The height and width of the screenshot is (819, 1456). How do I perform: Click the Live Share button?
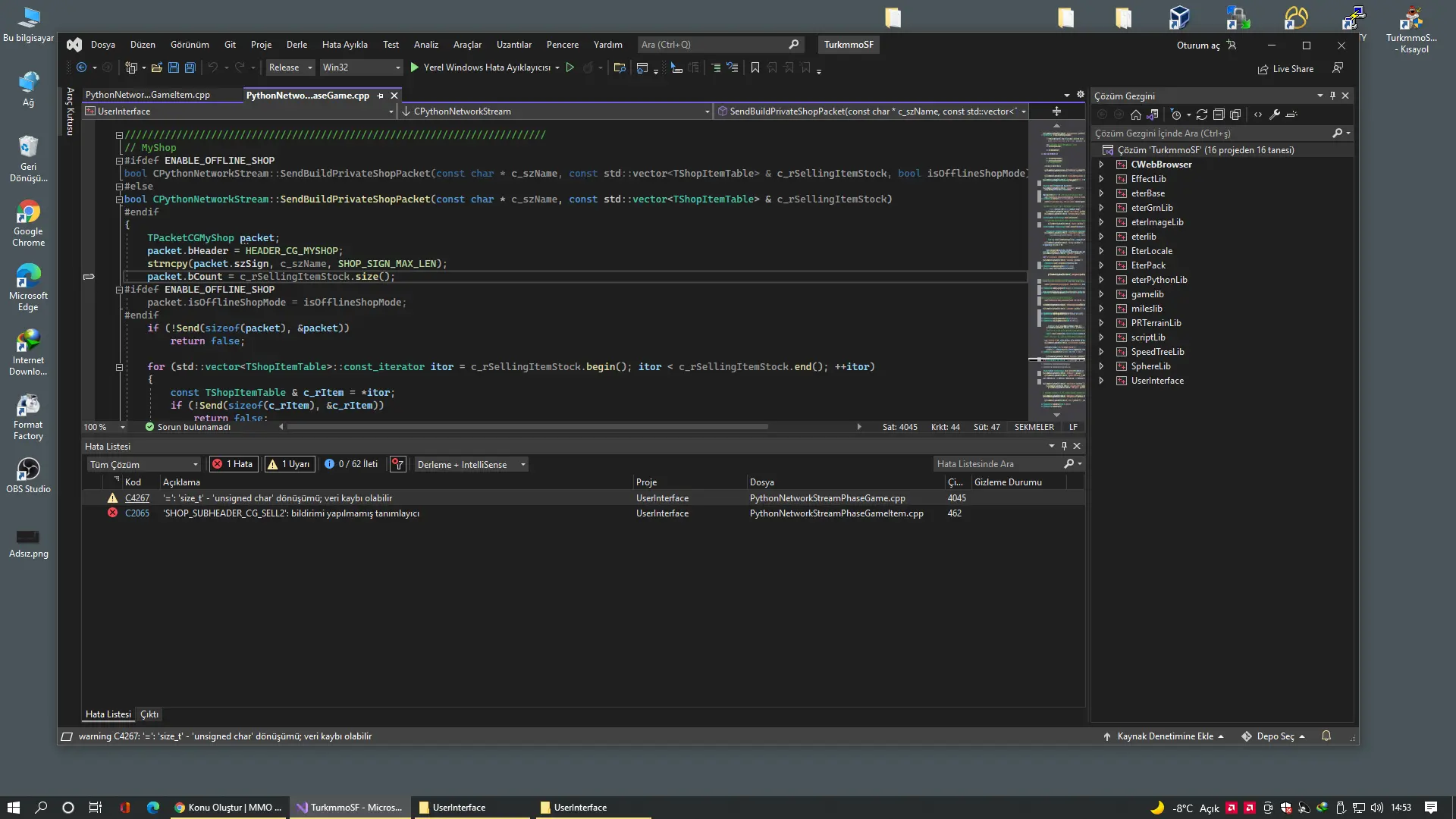[x=1285, y=69]
